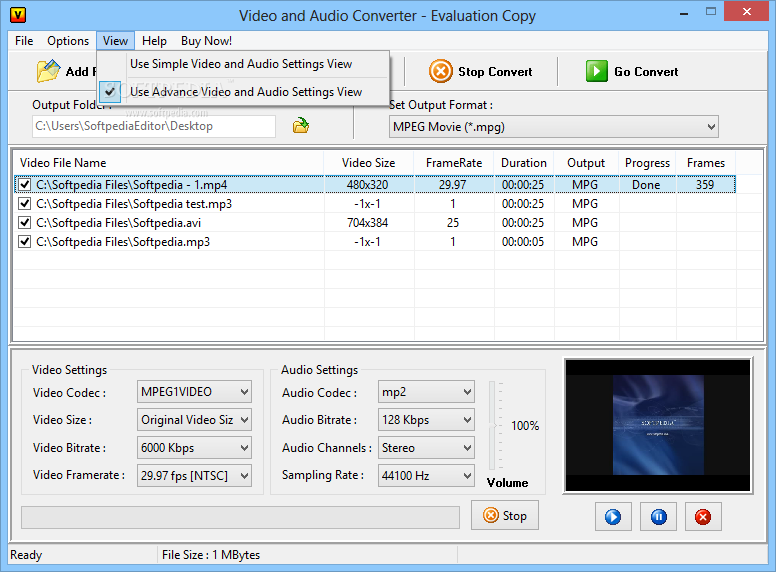This screenshot has width=776, height=572.
Task: Browse for the output folder
Action: (301, 126)
